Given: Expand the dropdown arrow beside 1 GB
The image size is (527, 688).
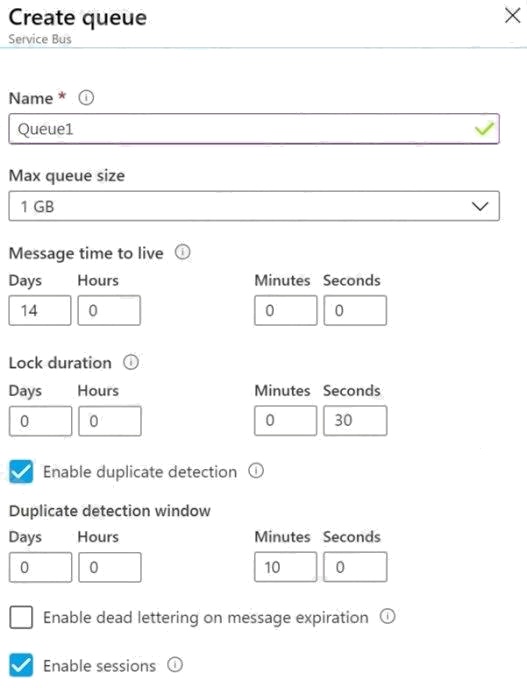Looking at the screenshot, I should coord(480,206).
